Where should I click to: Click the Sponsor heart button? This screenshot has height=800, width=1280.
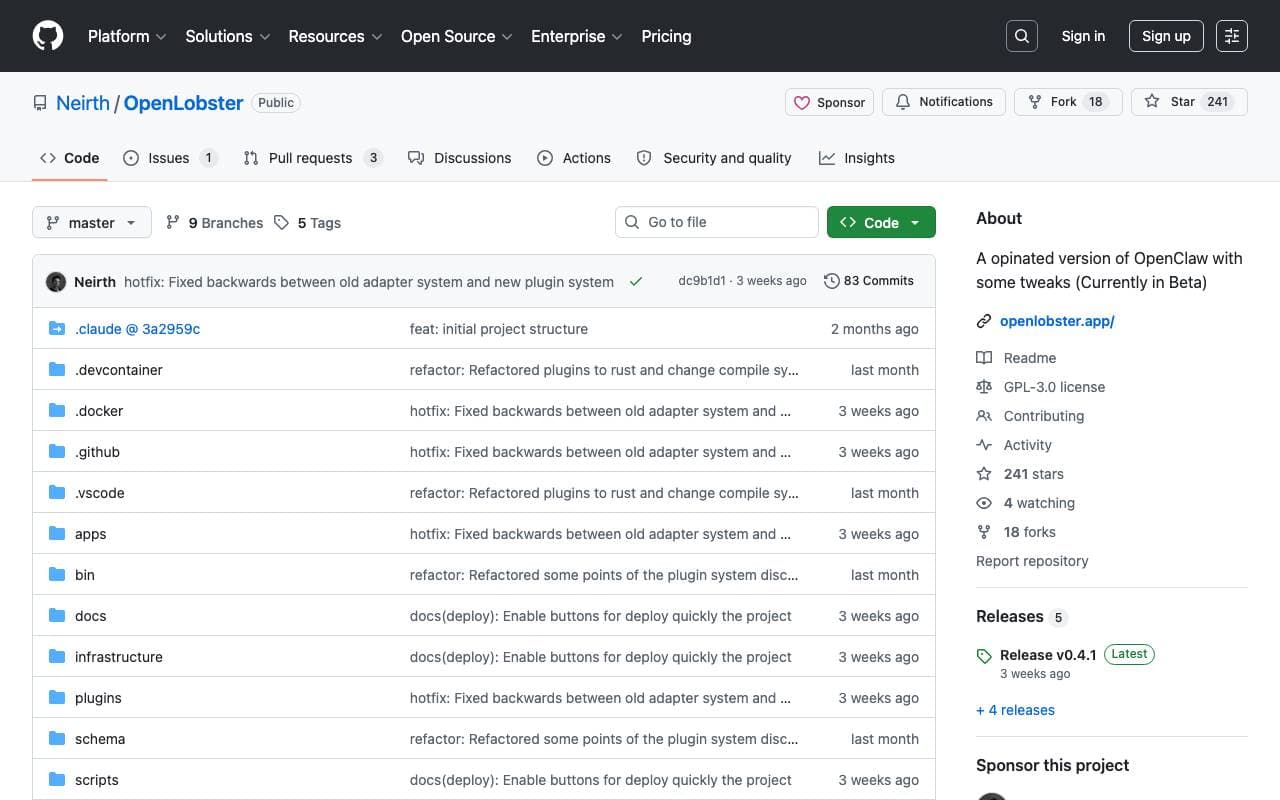coord(830,102)
